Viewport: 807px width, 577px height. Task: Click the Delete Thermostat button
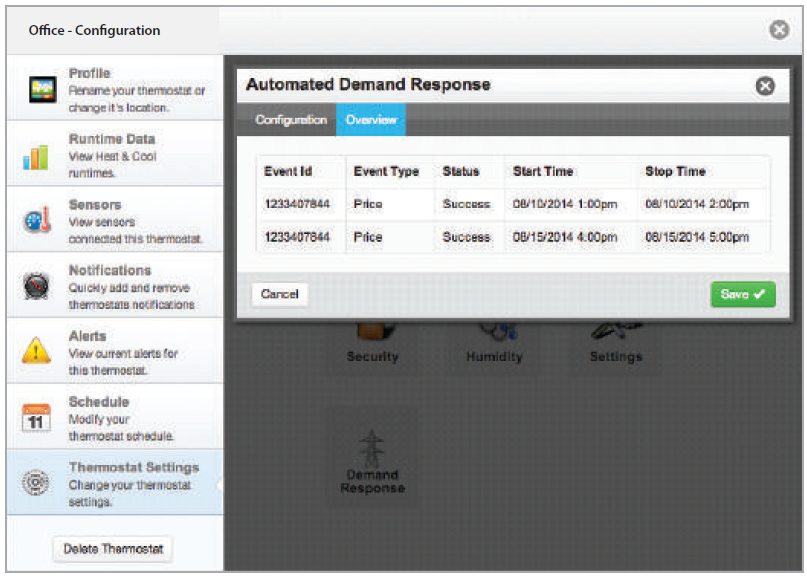pyautogui.click(x=113, y=549)
